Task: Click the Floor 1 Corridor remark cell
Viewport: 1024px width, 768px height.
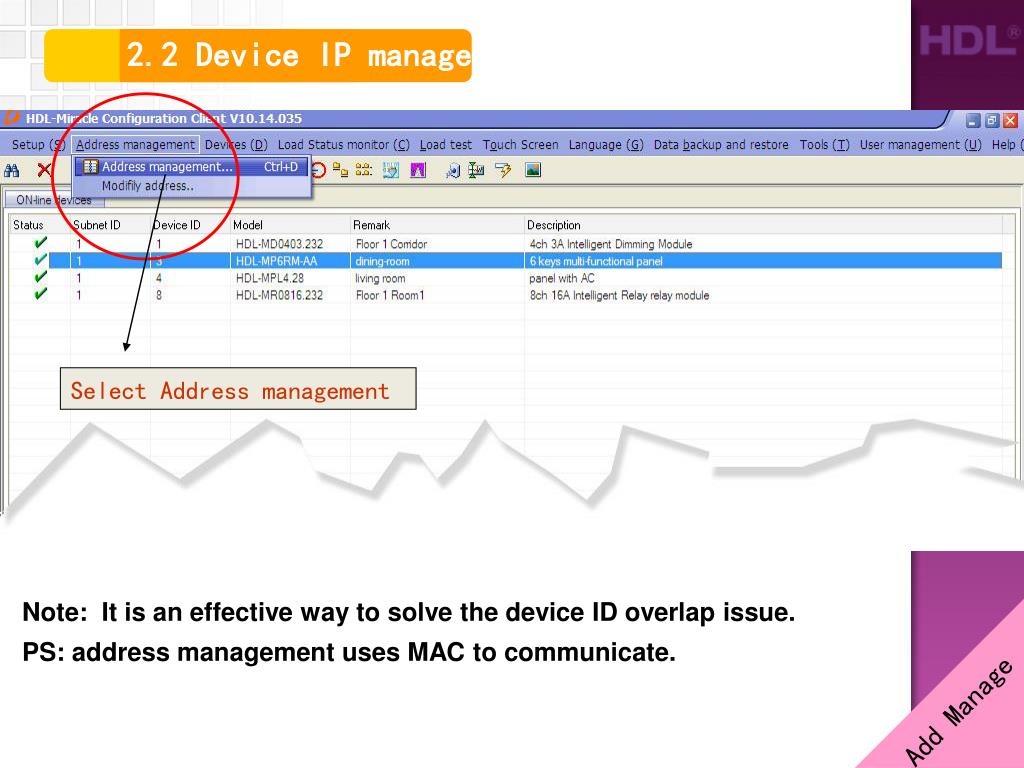Action: tap(391, 244)
